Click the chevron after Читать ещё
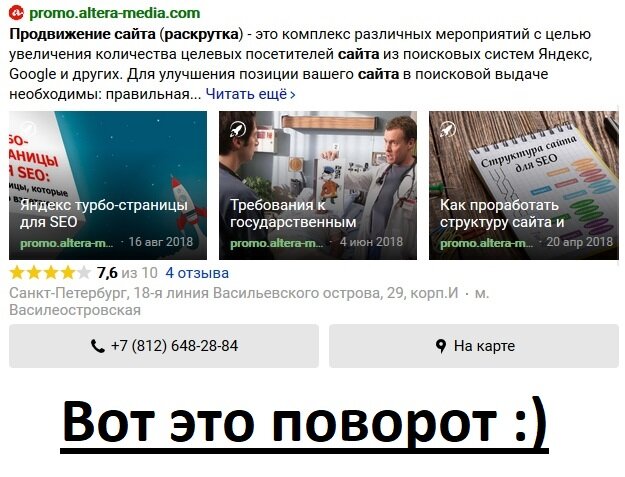This screenshot has width=625, height=477. coord(293,95)
